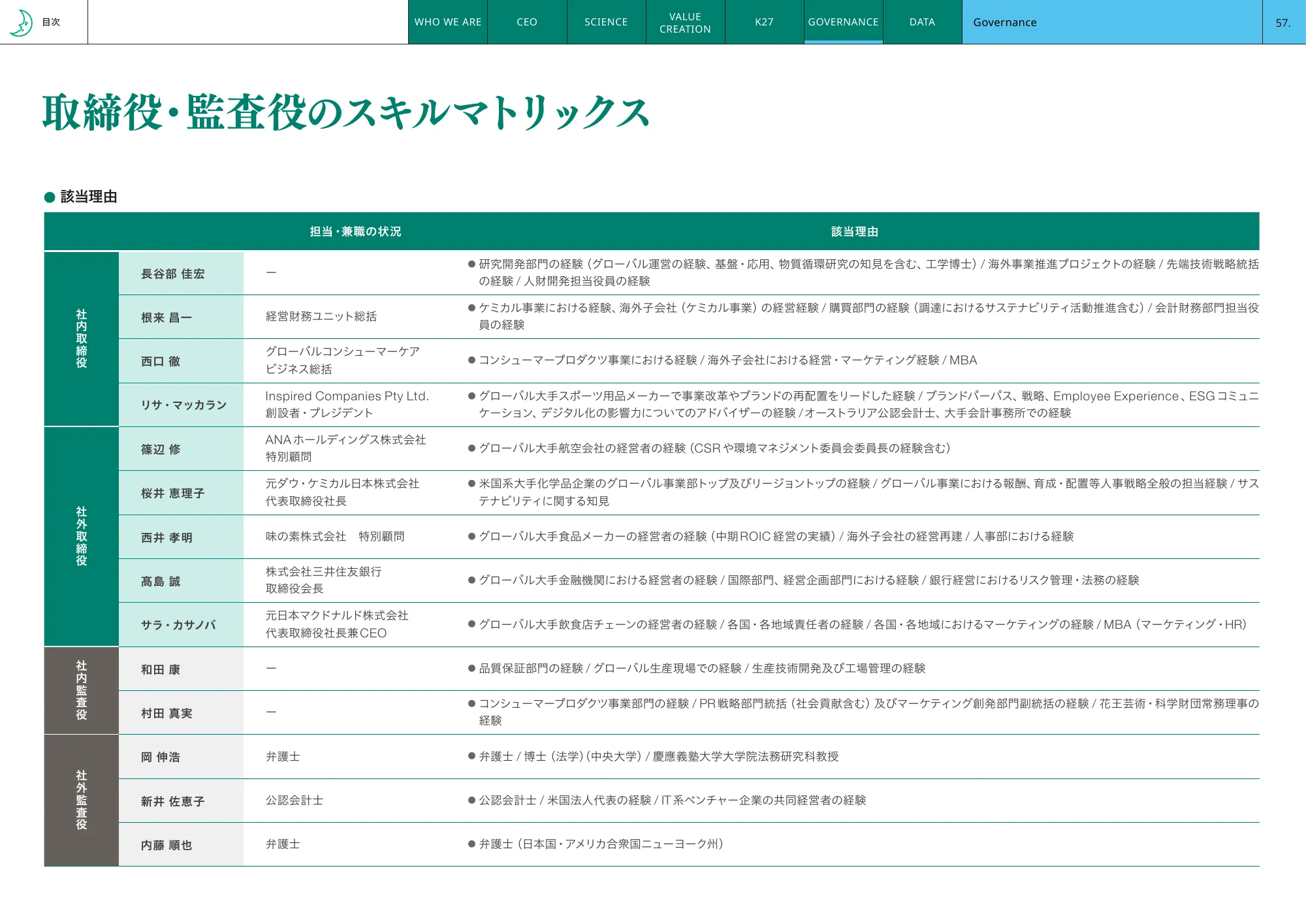Click the bullet icon beside 該当理由 heading

point(48,195)
